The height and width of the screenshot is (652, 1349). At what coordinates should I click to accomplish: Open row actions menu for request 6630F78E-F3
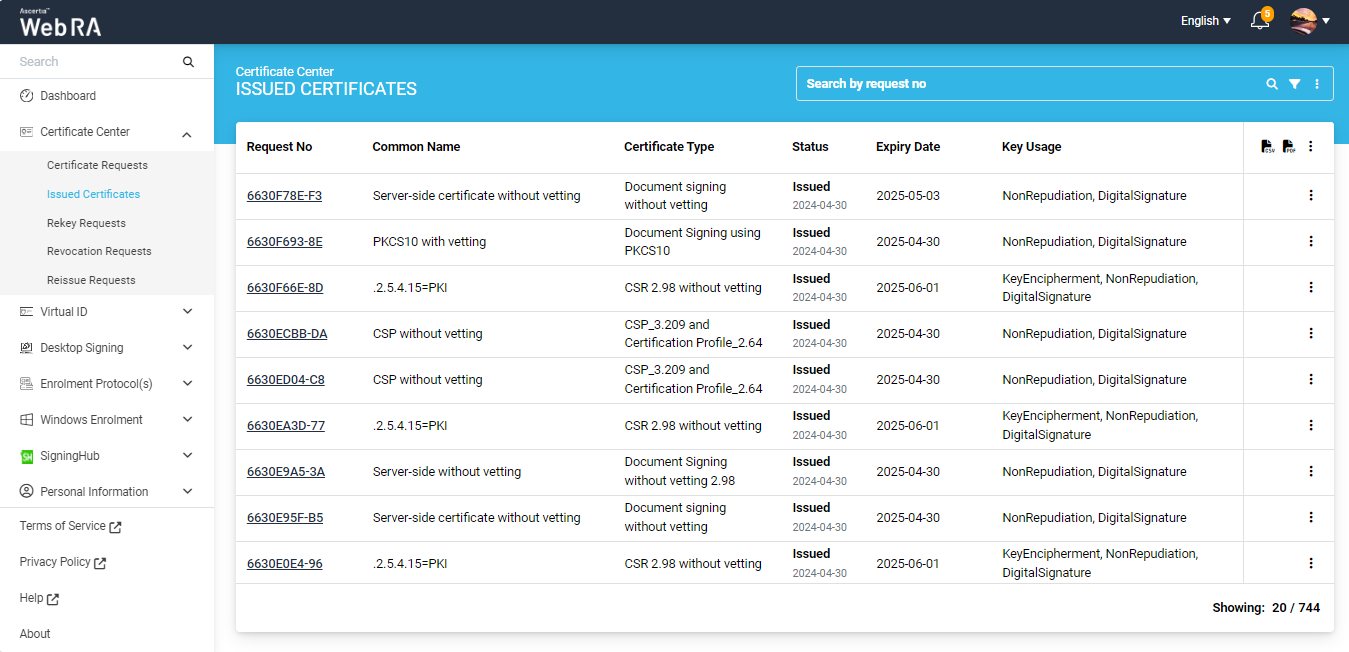1311,196
